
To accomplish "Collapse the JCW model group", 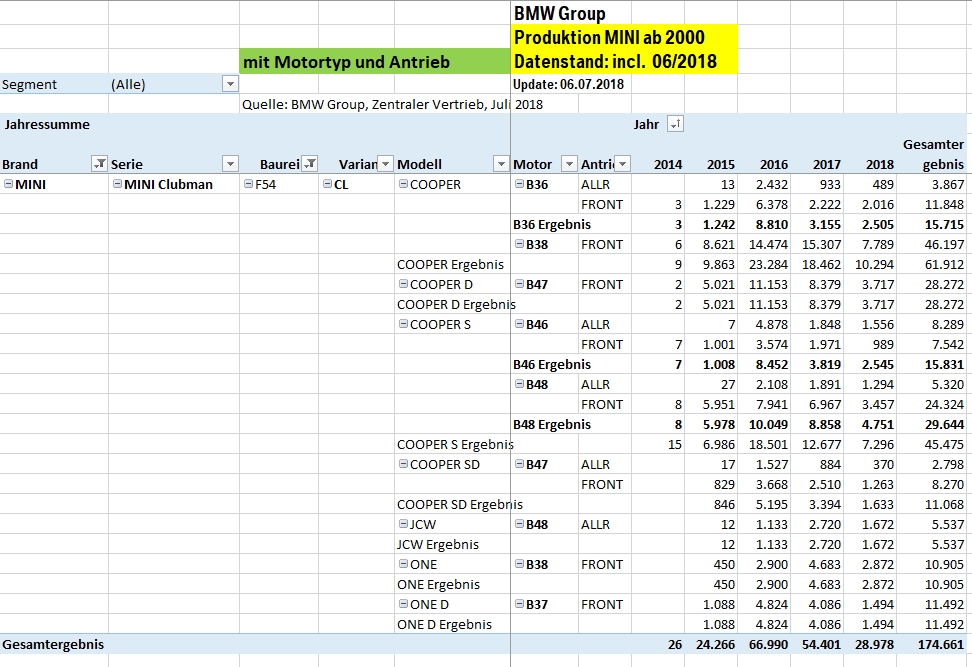I will tap(404, 524).
